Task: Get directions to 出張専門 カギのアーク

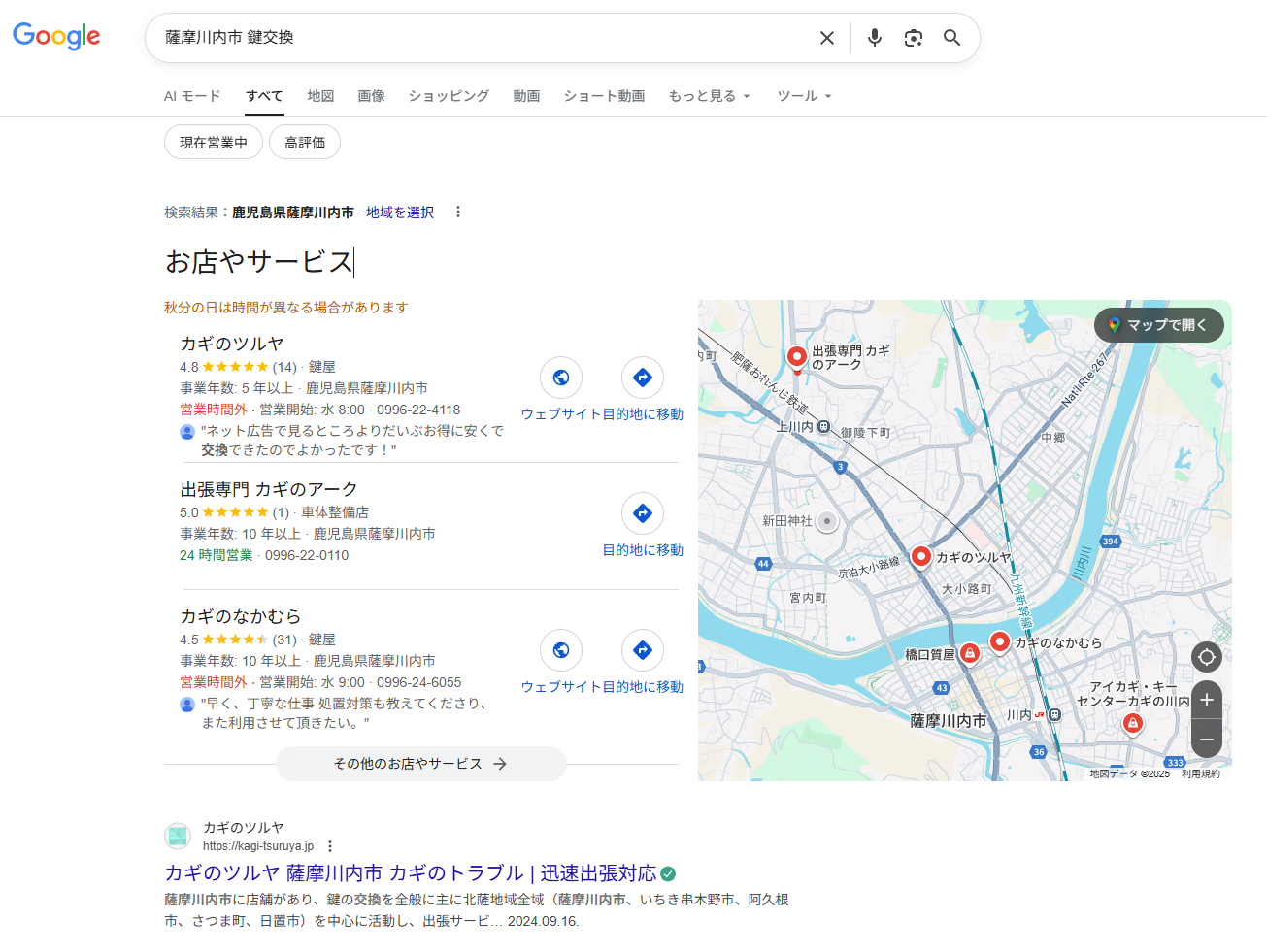Action: [642, 513]
